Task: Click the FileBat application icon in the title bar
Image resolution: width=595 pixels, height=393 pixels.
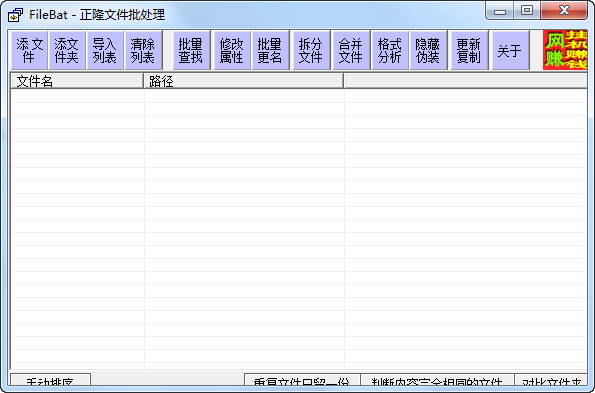Action: click(x=16, y=15)
